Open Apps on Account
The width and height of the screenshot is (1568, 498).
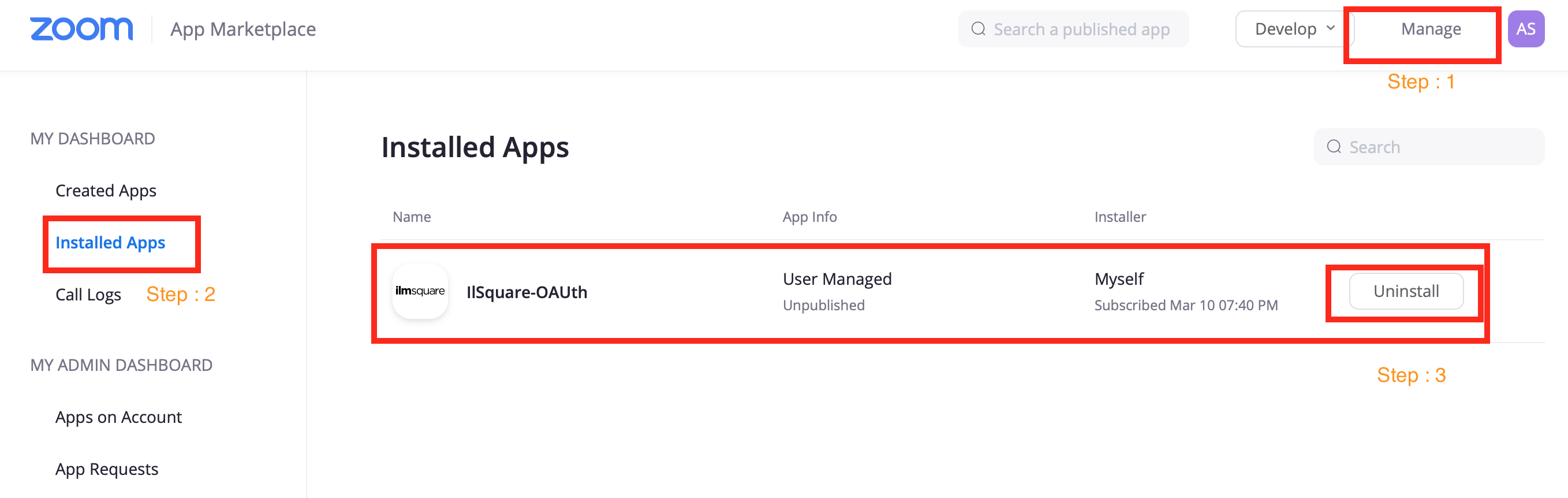119,417
